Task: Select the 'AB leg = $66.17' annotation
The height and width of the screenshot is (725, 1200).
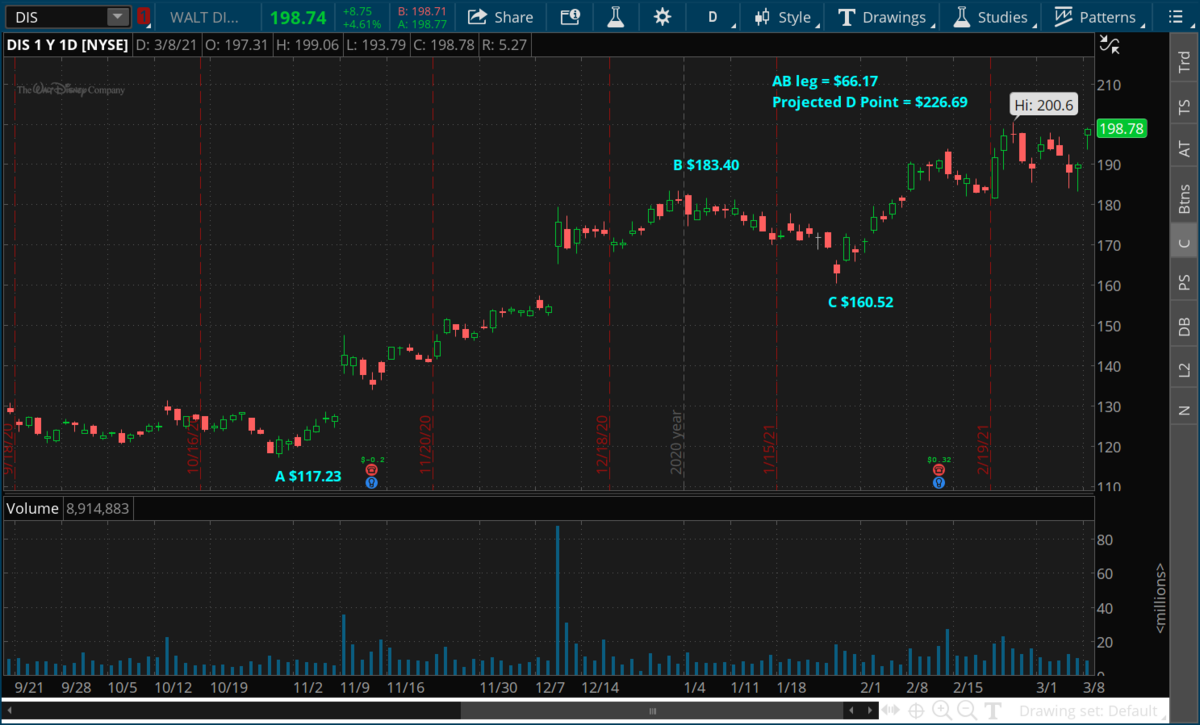Action: coord(825,82)
